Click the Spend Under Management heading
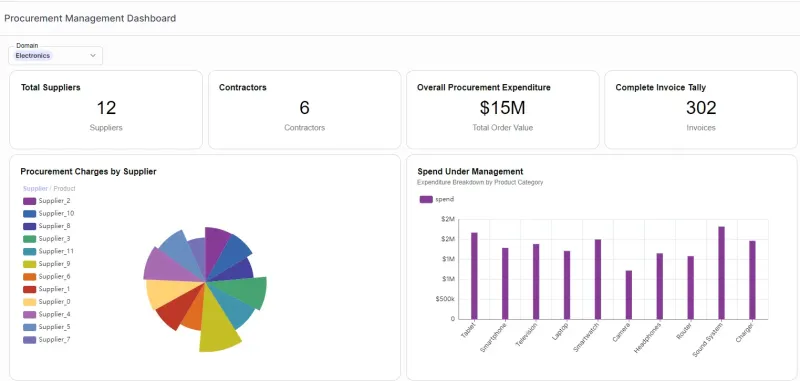Viewport: 800px width, 381px height. click(470, 172)
